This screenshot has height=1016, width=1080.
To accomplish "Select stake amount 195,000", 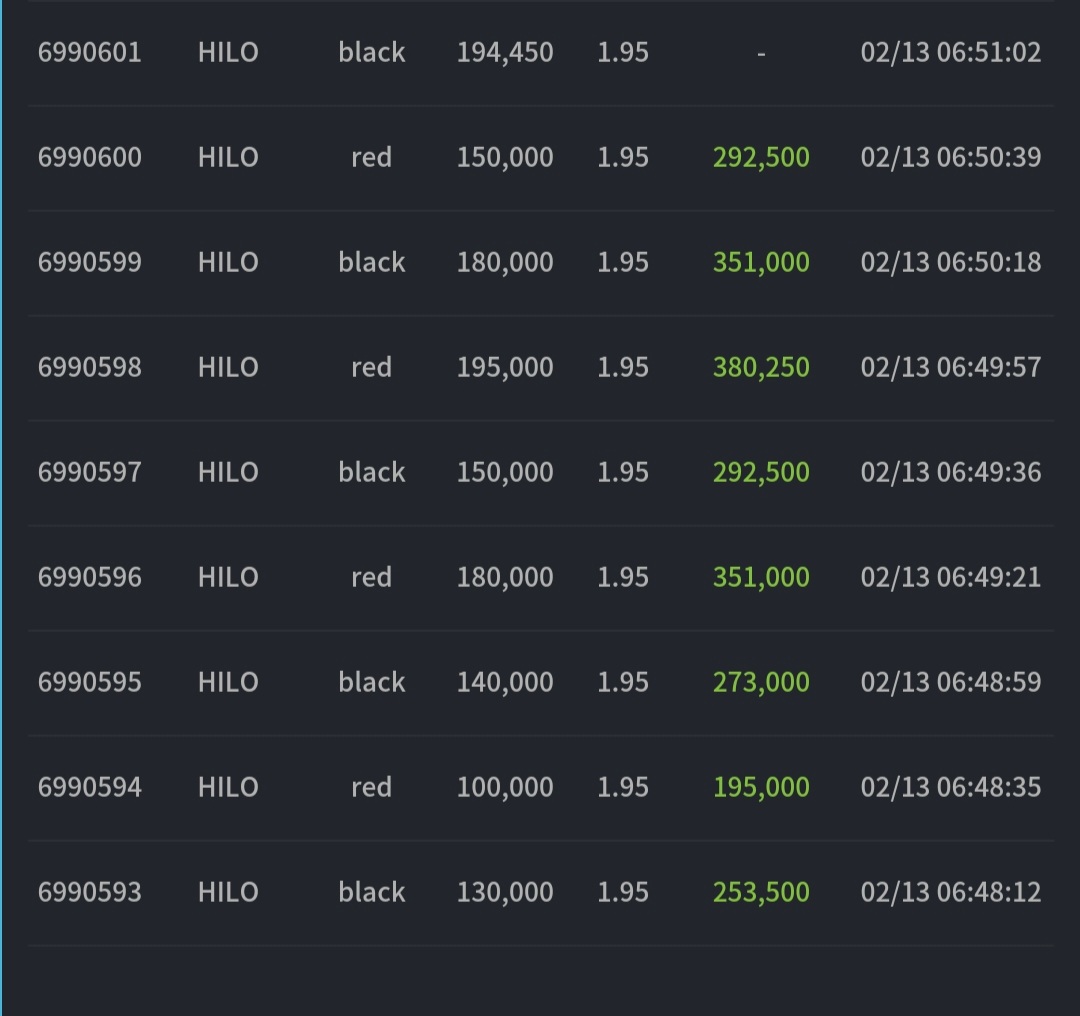I will pos(505,368).
